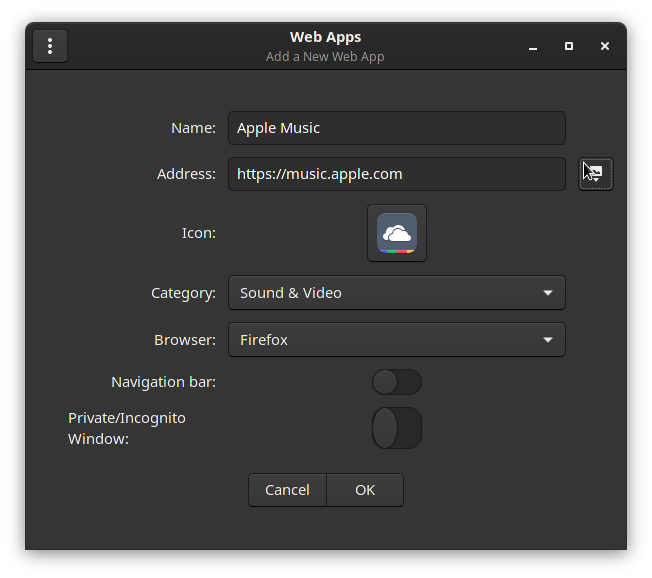This screenshot has height=578, width=652.
Task: Click the 'Icon:' label text
Action: [x=199, y=233]
